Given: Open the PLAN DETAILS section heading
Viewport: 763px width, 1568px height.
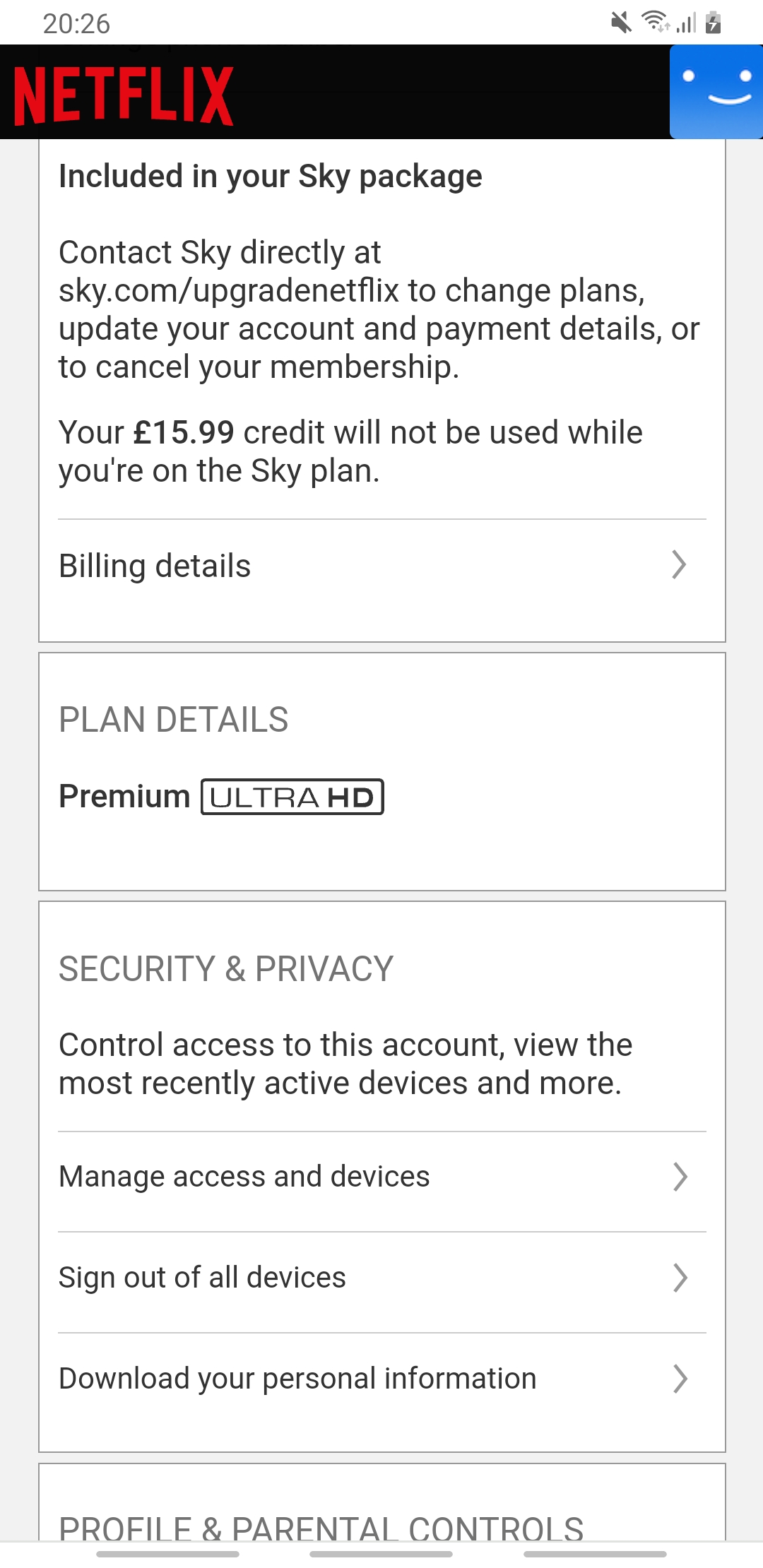Looking at the screenshot, I should pyautogui.click(x=174, y=720).
